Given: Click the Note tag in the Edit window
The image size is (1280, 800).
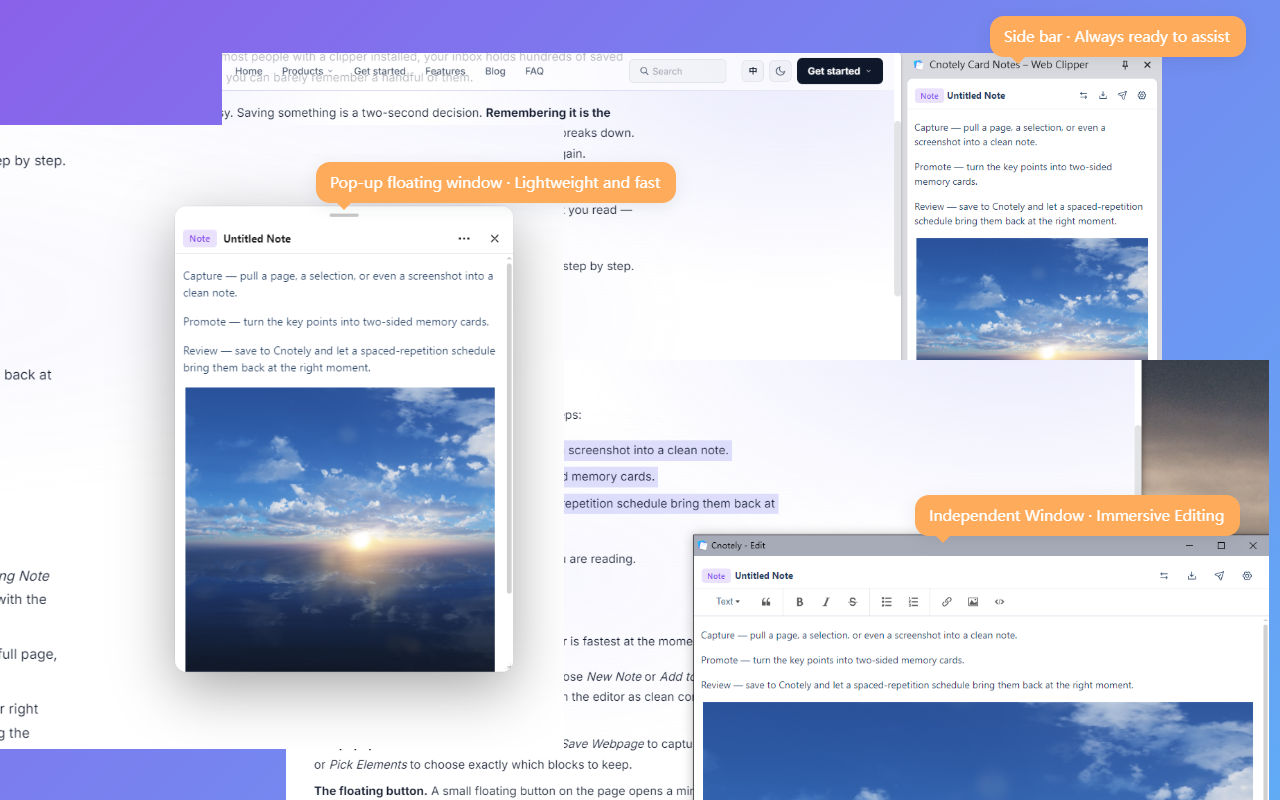Looking at the screenshot, I should [x=716, y=576].
